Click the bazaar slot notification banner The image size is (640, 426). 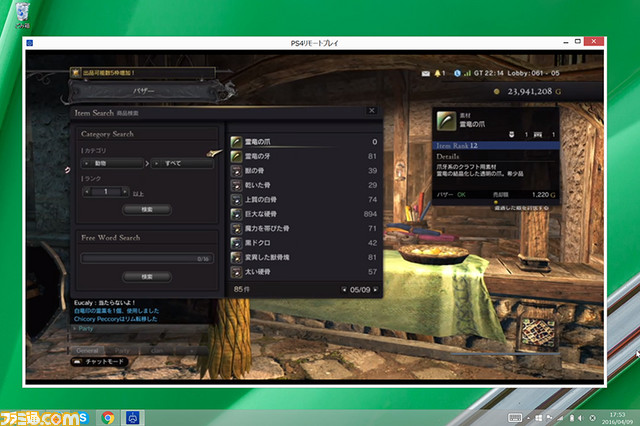[x=143, y=73]
